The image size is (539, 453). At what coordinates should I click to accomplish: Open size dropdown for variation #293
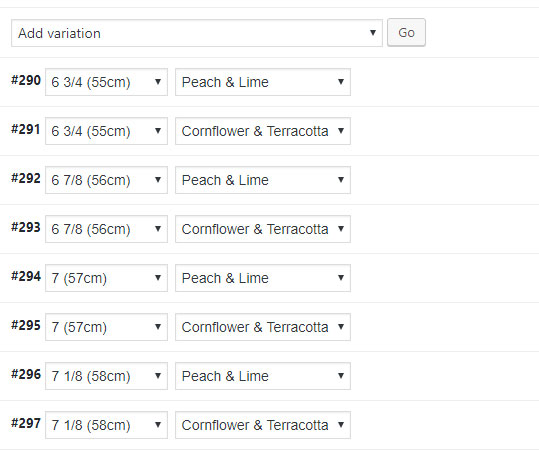(x=106, y=229)
